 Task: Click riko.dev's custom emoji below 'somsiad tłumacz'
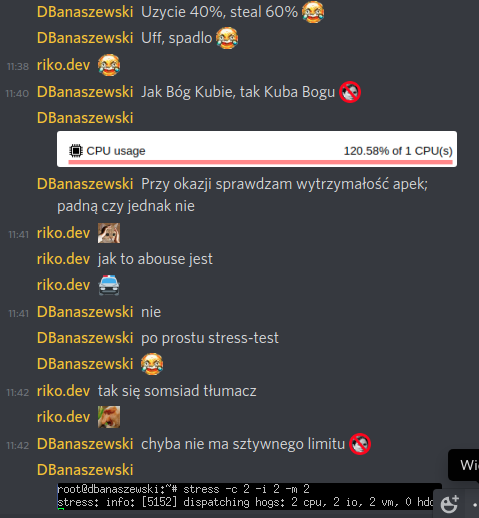(x=109, y=417)
